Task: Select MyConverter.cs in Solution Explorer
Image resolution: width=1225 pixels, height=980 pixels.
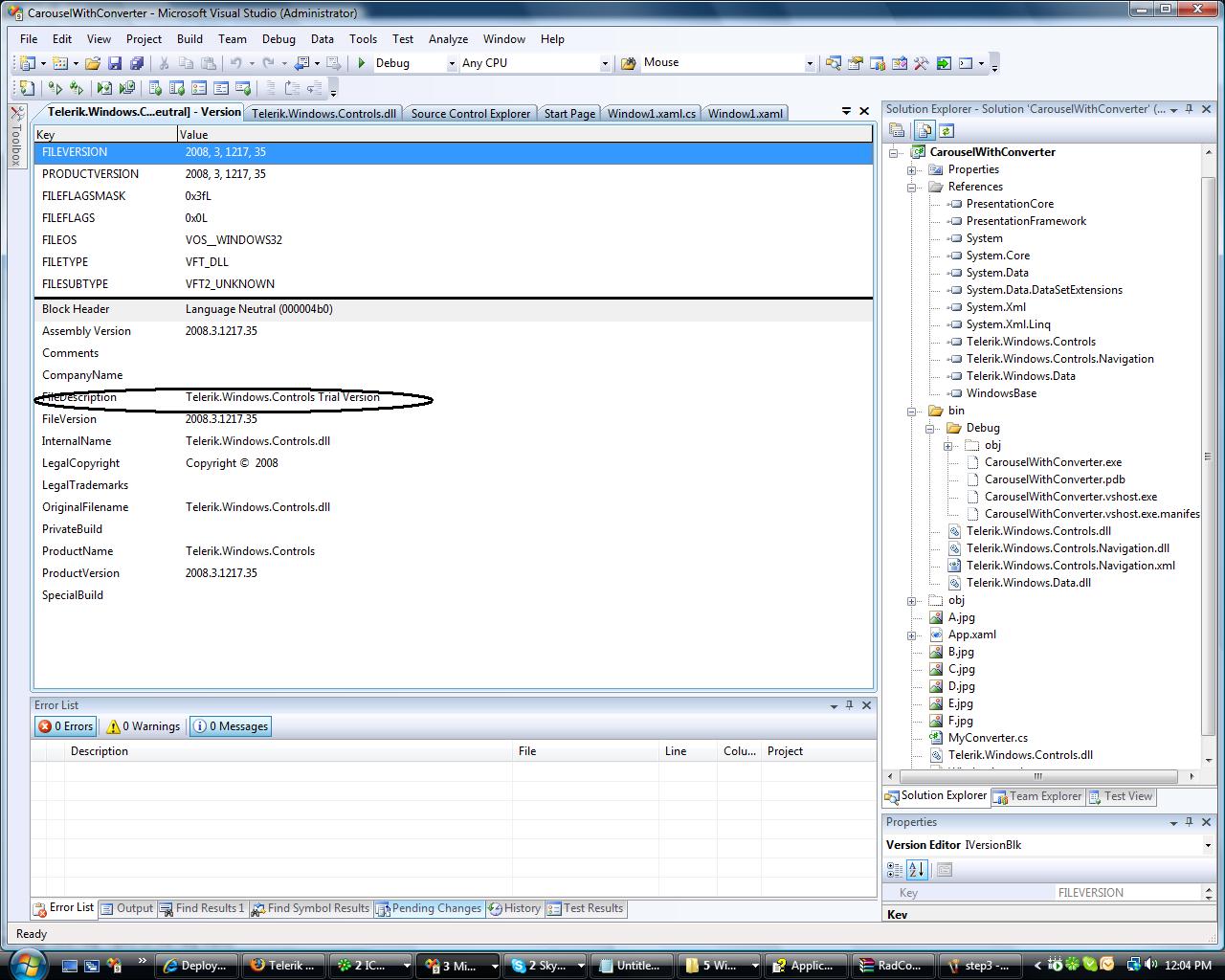Action: coord(988,738)
